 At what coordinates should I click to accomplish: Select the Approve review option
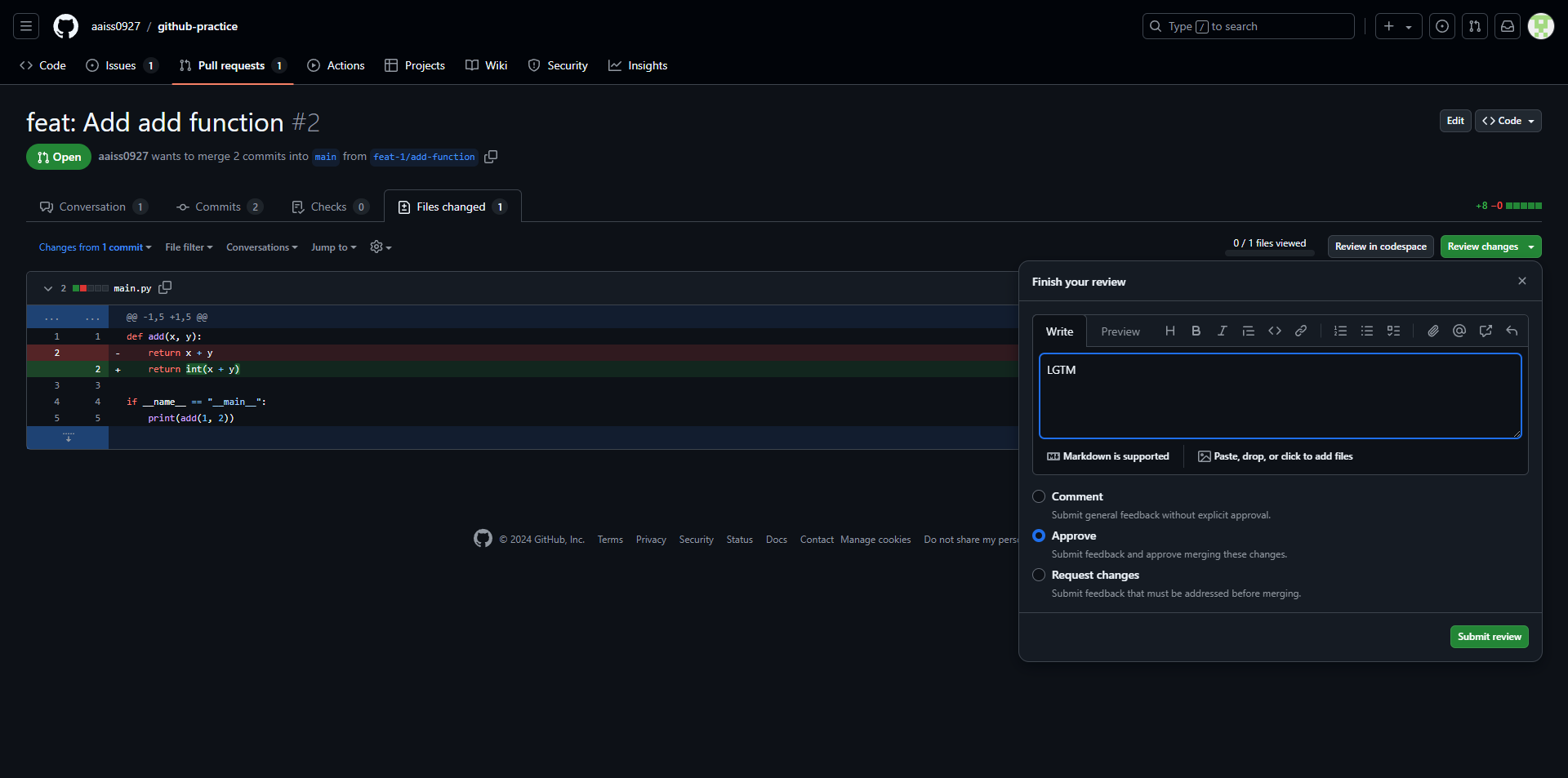click(x=1039, y=536)
